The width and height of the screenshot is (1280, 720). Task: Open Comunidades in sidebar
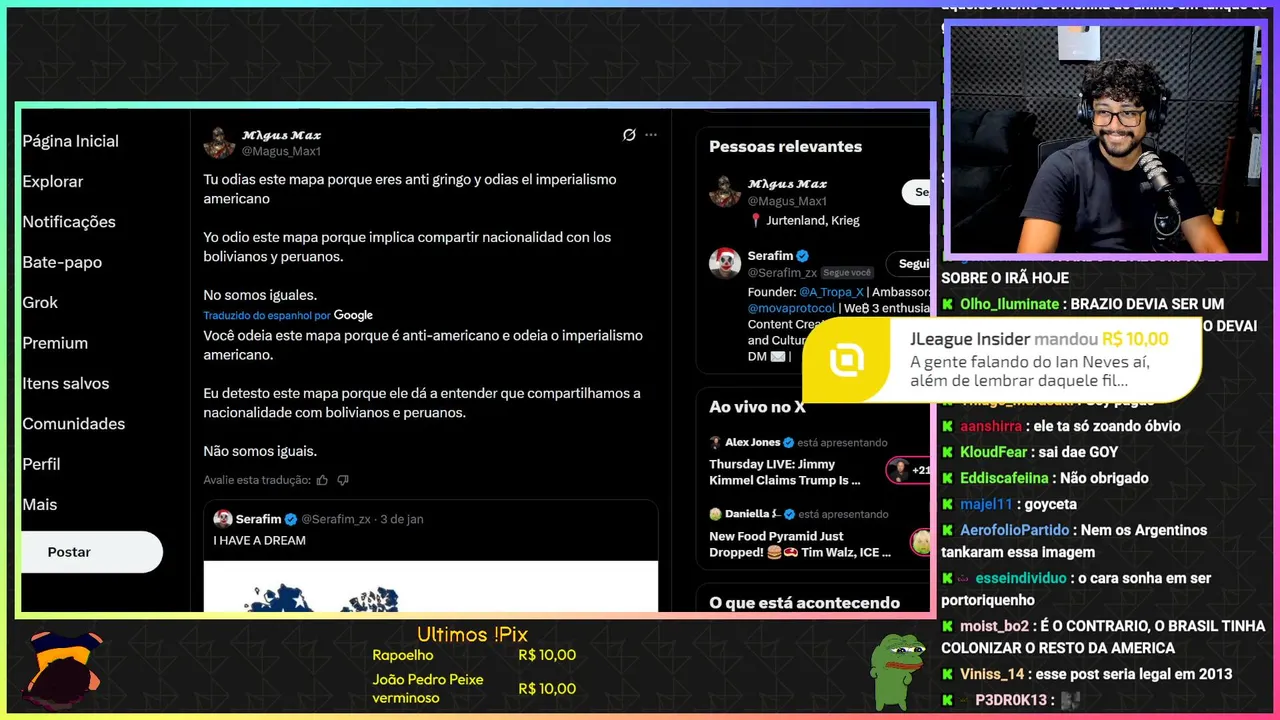[74, 424]
